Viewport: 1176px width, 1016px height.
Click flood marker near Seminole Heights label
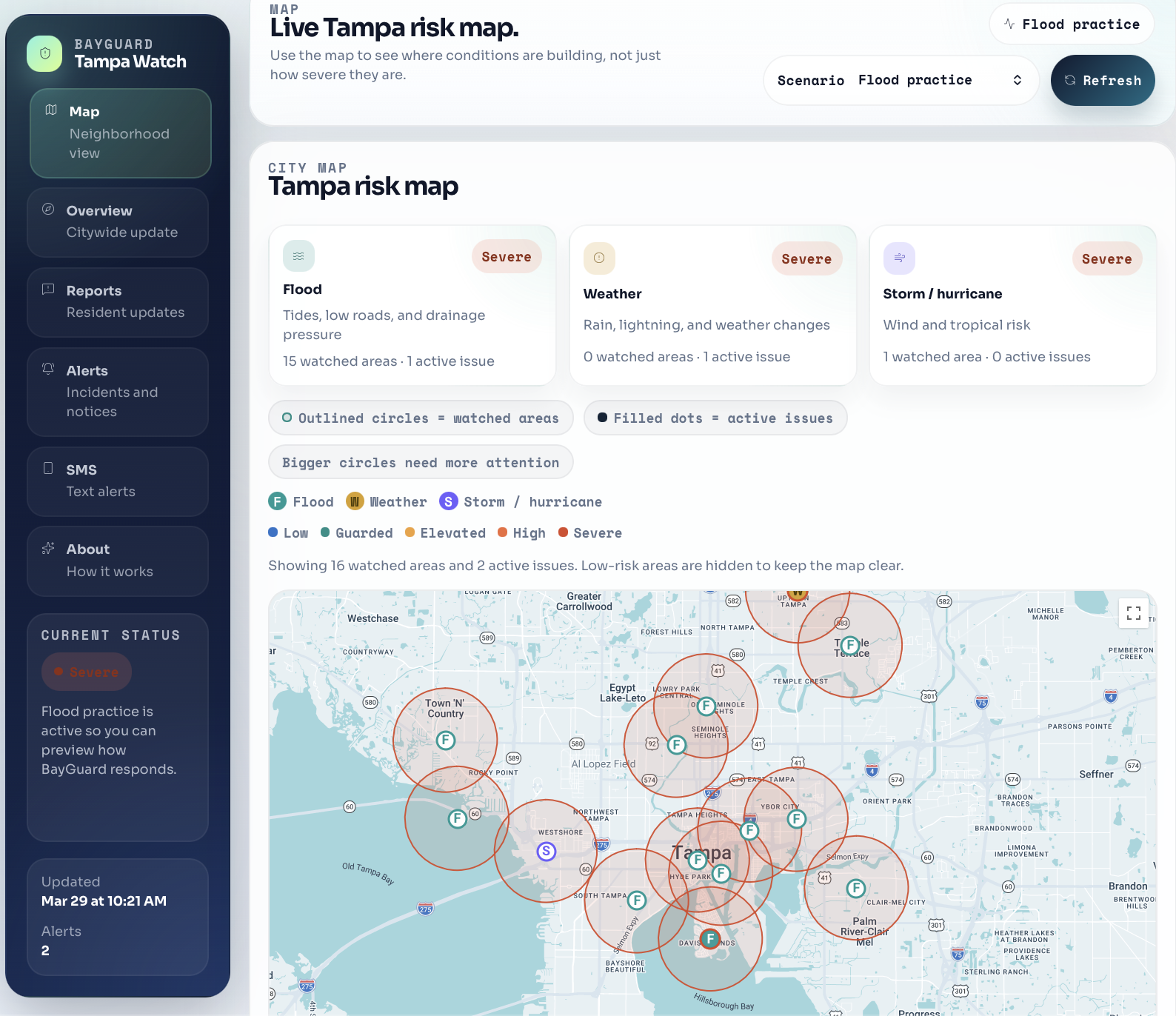pyautogui.click(x=677, y=745)
